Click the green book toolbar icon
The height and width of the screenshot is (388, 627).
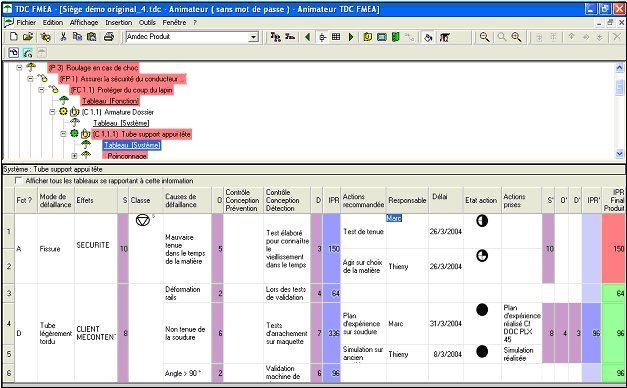click(x=395, y=37)
